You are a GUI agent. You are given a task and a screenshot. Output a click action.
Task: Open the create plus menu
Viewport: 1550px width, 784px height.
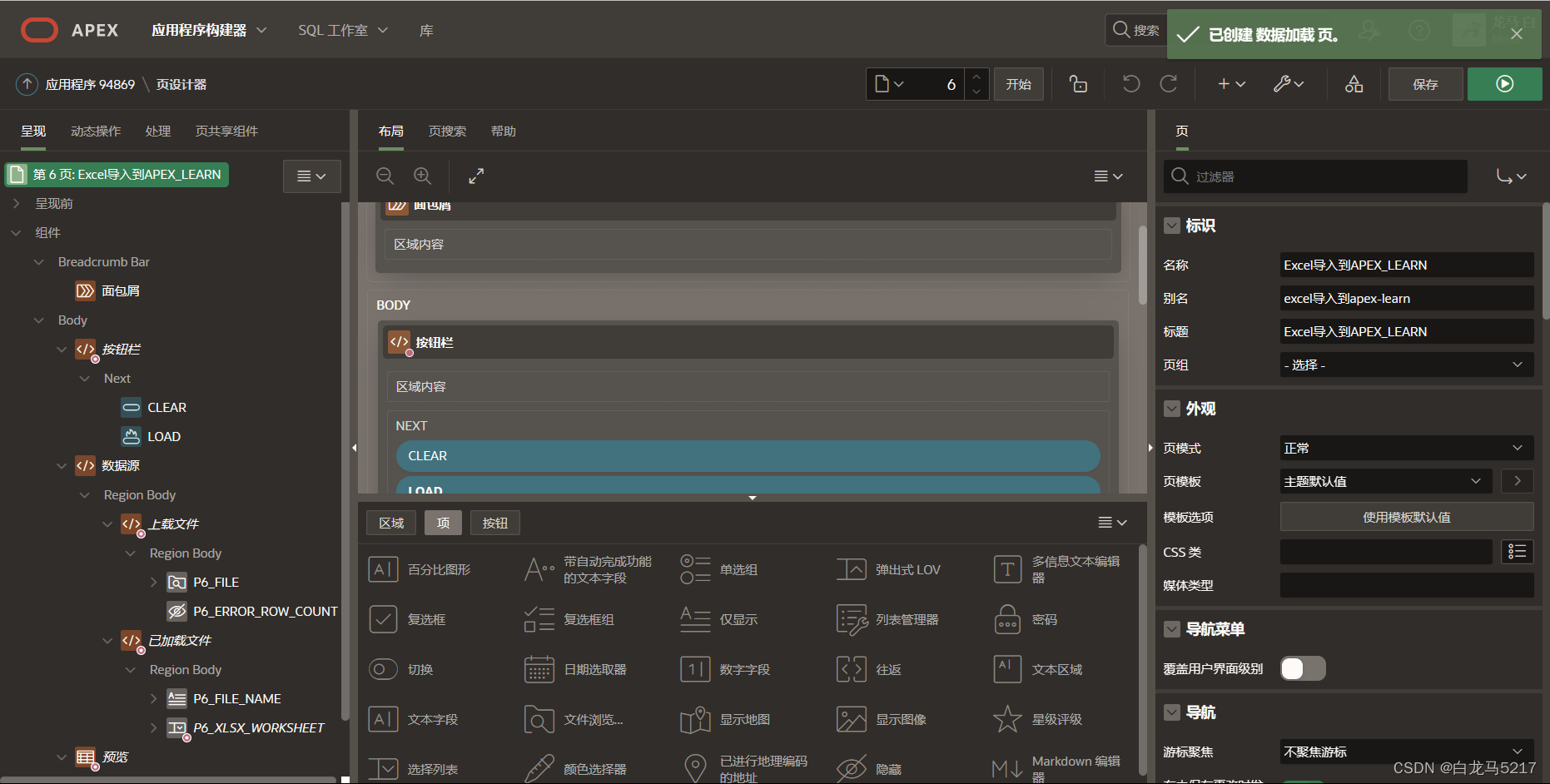pos(1231,84)
